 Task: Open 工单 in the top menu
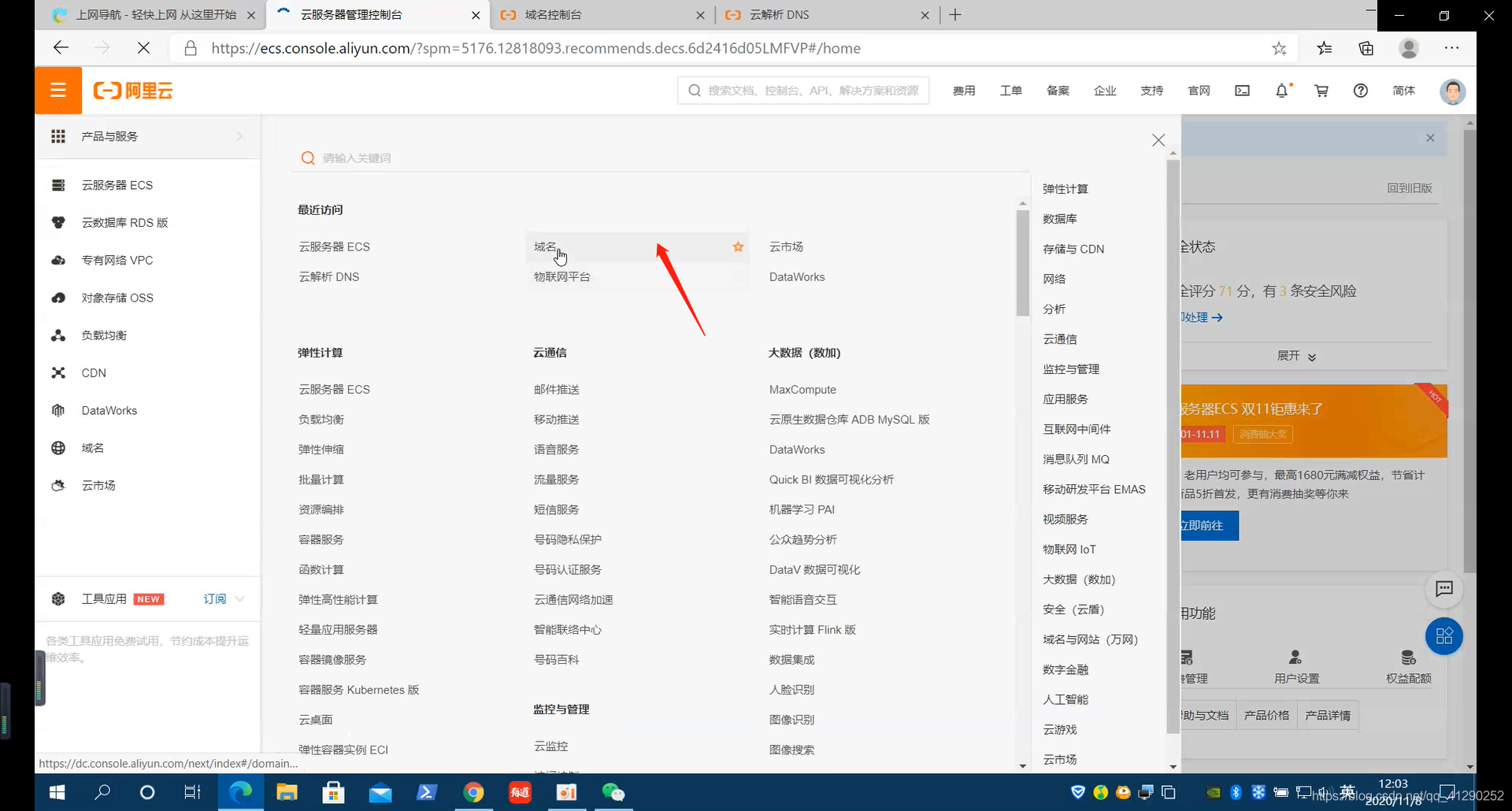click(1011, 90)
